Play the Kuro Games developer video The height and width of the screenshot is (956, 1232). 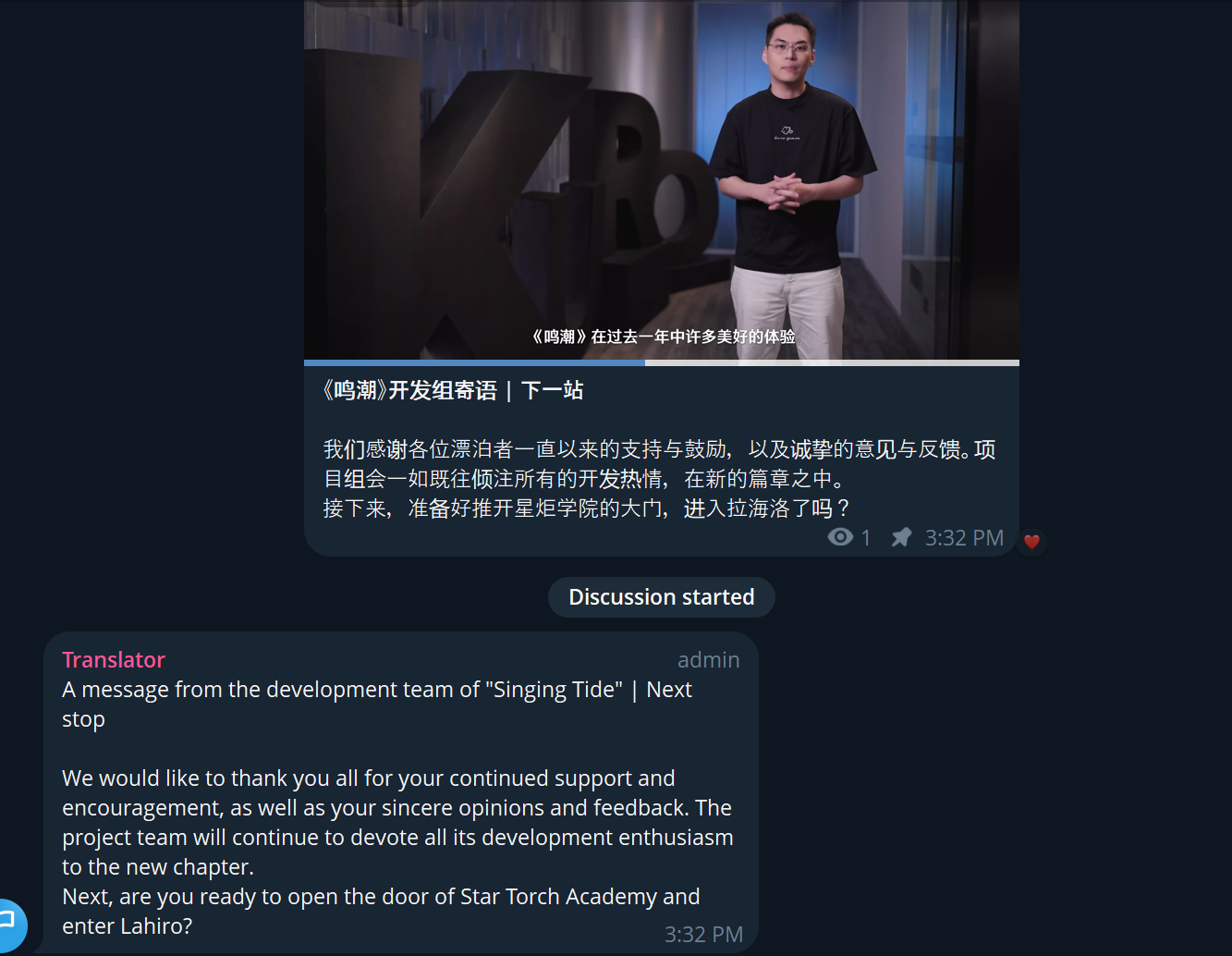pyautogui.click(x=662, y=179)
